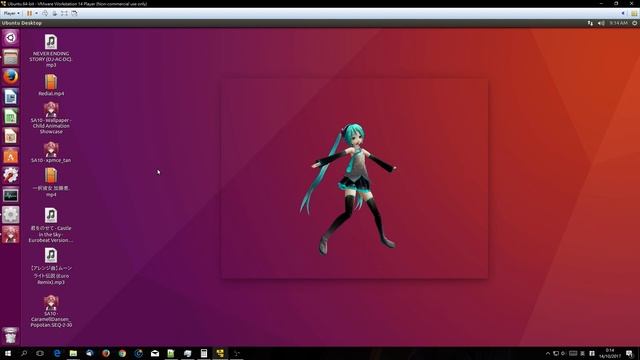Select Castle in the Sky Eurobeat mp3
Screen dimensions: 640x360
51,225
